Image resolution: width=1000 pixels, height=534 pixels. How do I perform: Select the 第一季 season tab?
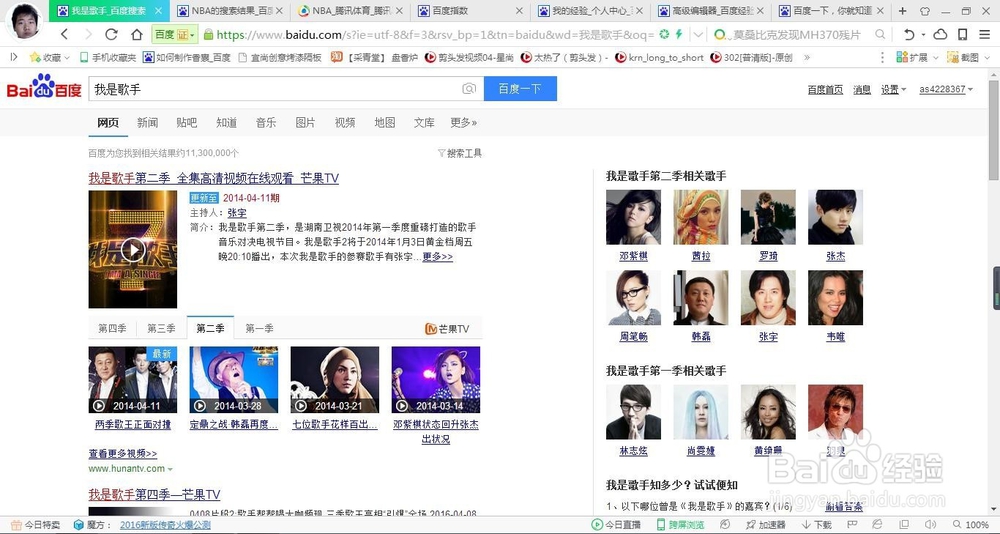coord(260,329)
